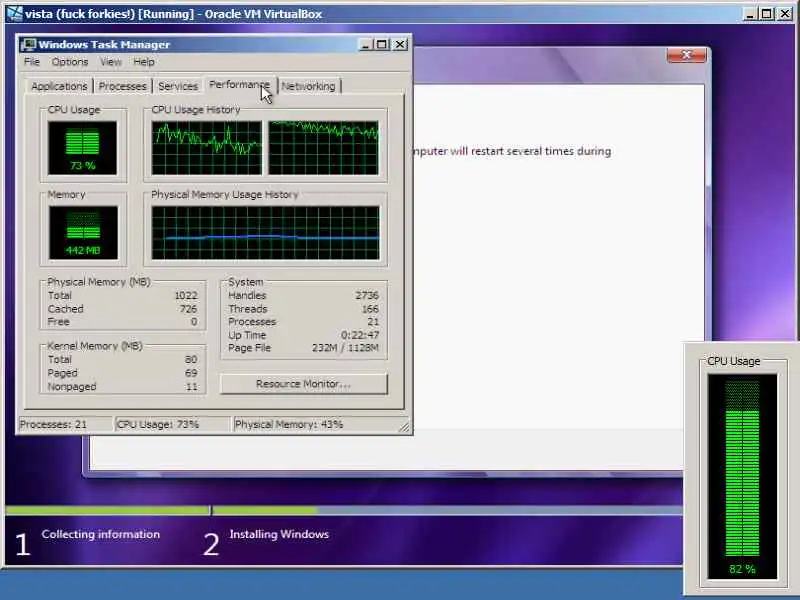The image size is (800, 600).
Task: Click the Handles value 2736
Action: coord(367,296)
